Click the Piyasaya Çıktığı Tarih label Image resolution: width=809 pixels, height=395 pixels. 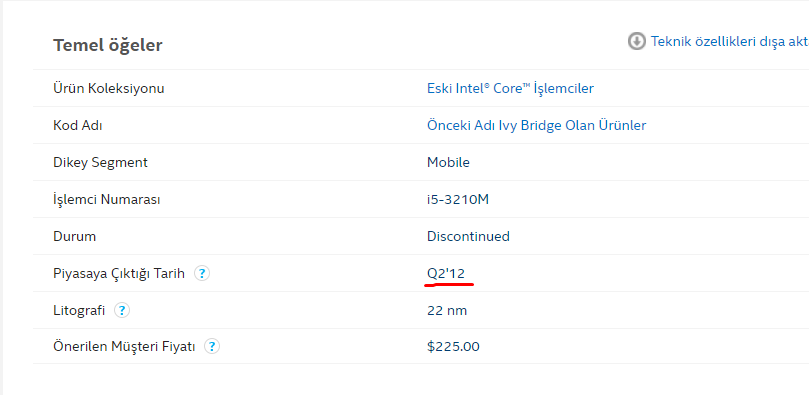point(119,274)
